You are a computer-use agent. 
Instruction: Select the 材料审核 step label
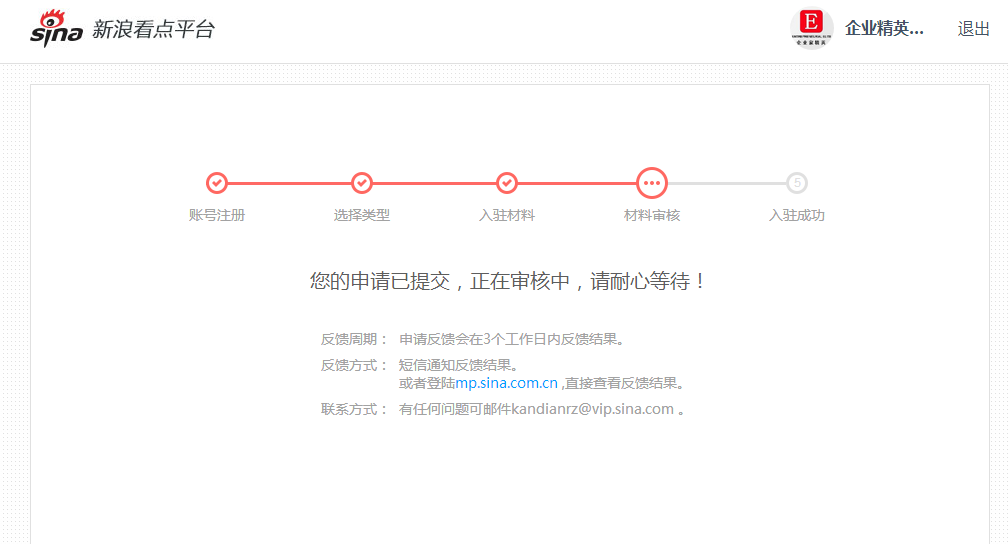(652, 215)
